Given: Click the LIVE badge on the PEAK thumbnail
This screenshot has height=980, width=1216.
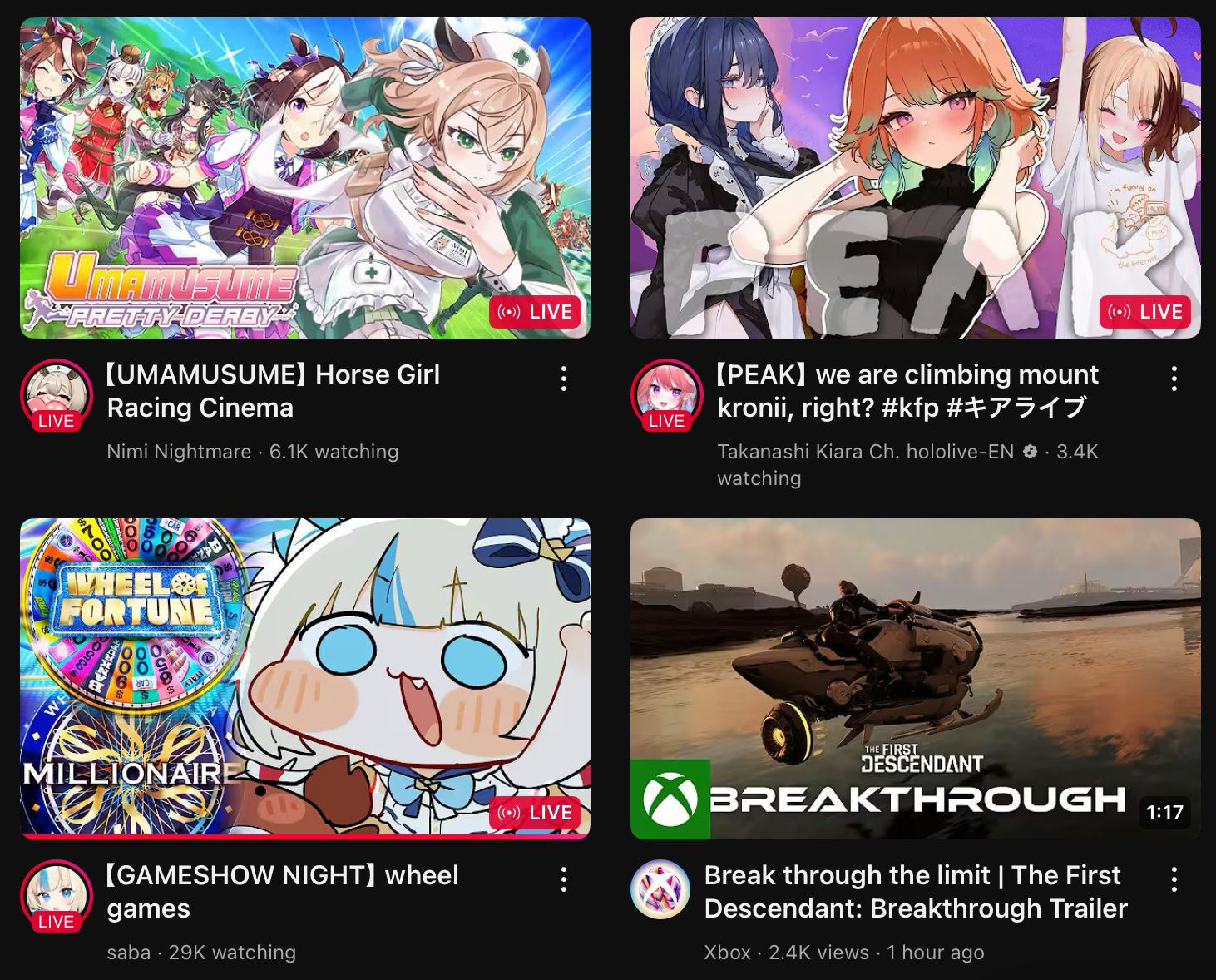Looking at the screenshot, I should point(1145,312).
